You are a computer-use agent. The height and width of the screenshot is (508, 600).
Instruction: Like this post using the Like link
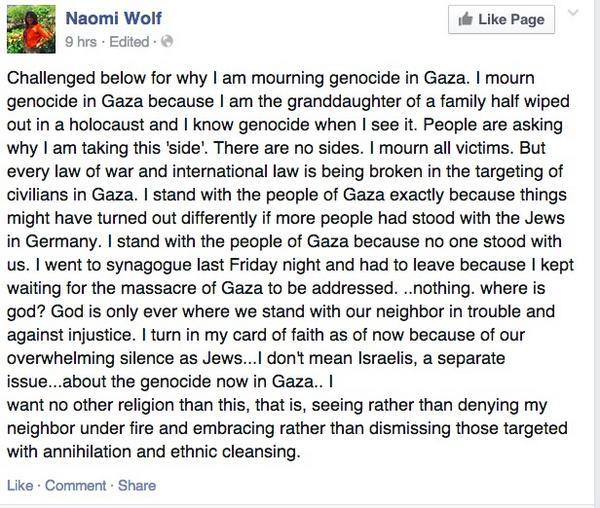click(20, 486)
